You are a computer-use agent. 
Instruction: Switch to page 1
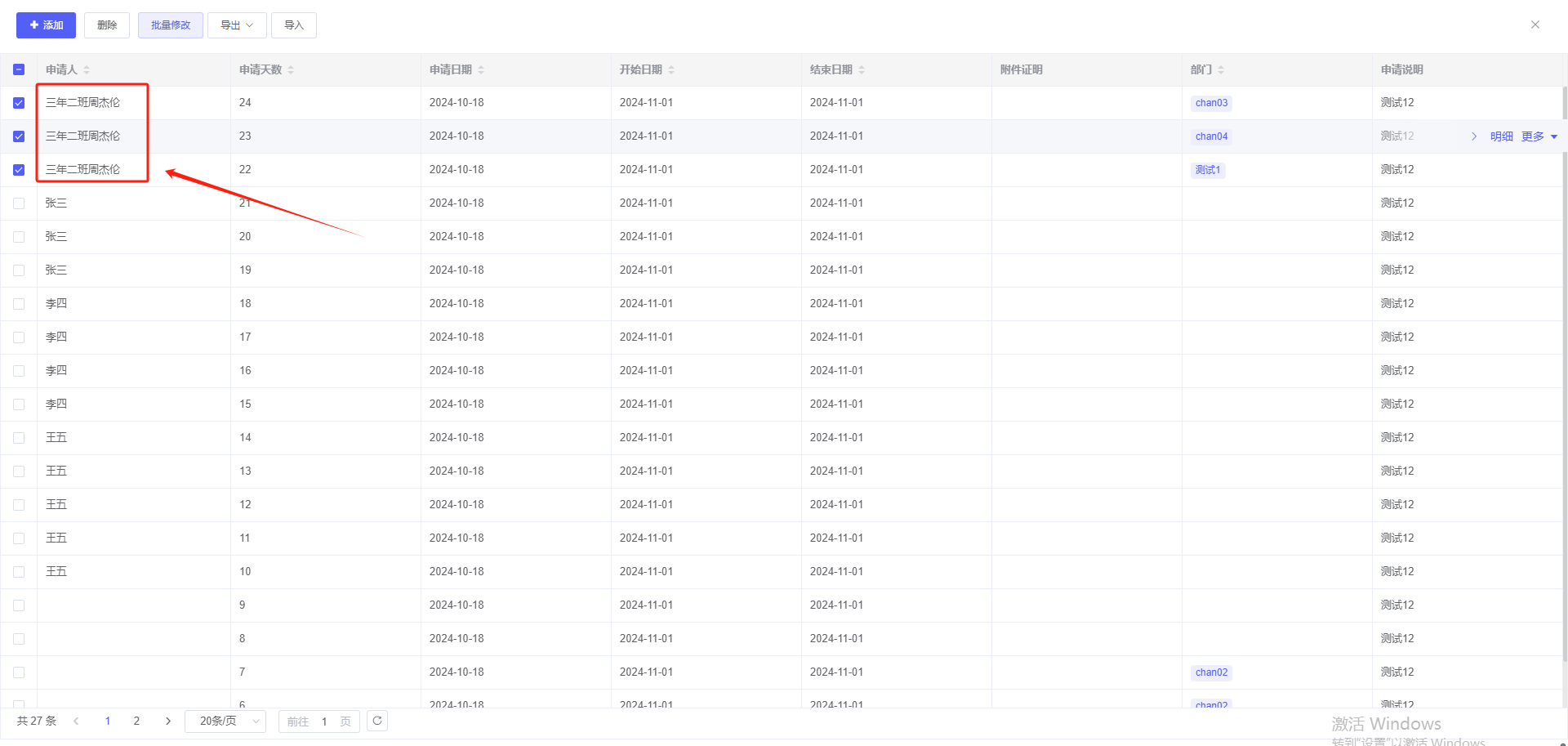click(x=108, y=721)
